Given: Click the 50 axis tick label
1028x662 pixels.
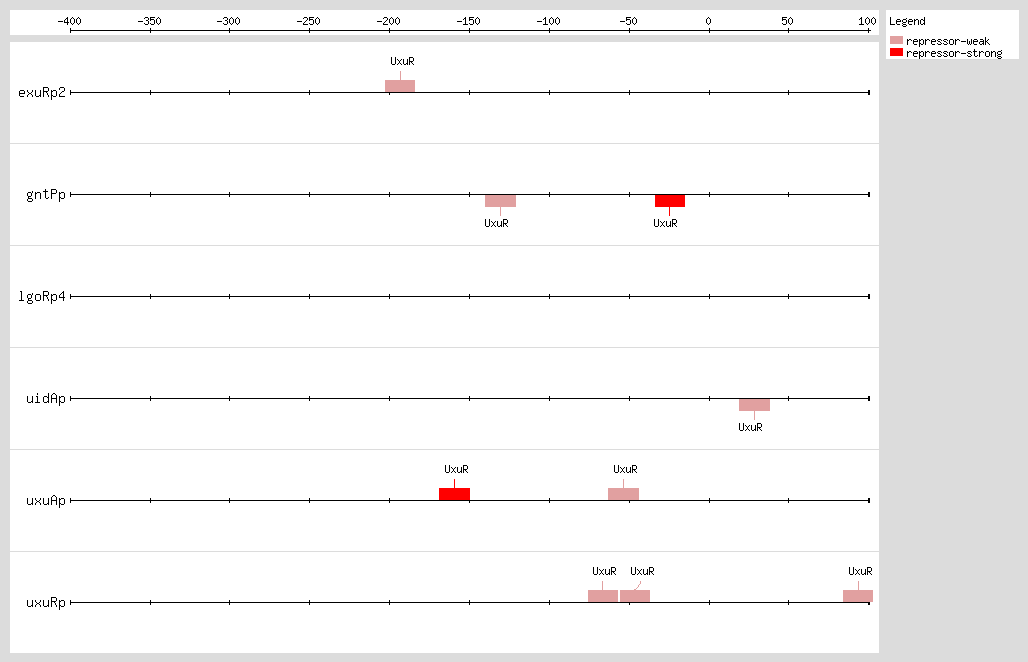Looking at the screenshot, I should point(787,21).
